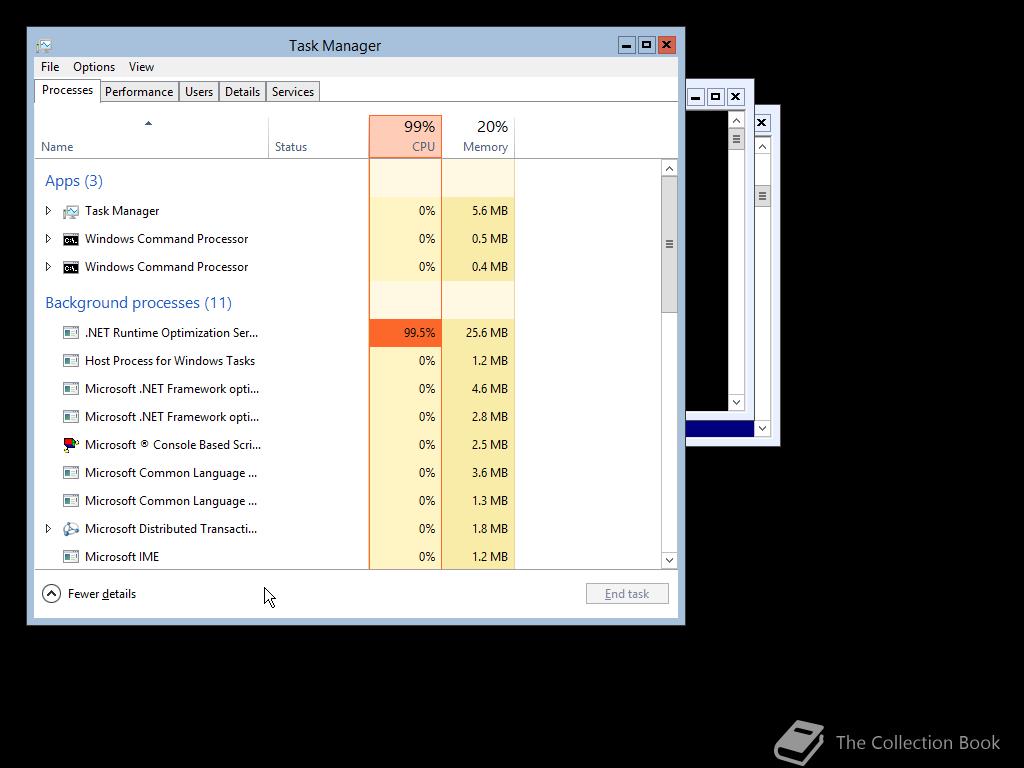Click the Task Manager title bar icon

tap(44, 46)
